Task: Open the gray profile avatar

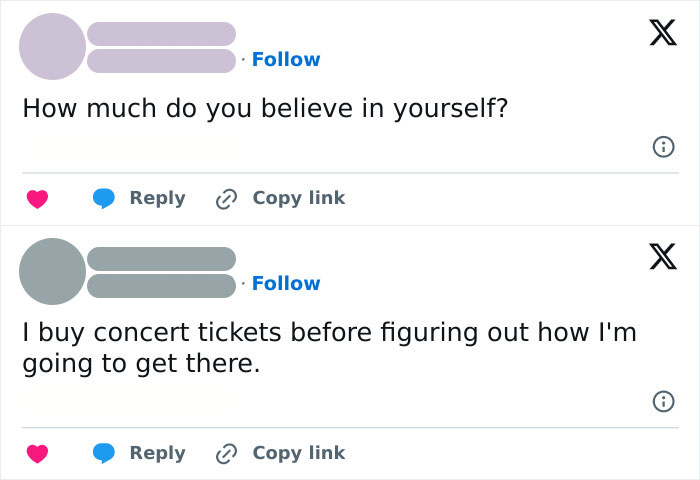Action: pos(52,271)
